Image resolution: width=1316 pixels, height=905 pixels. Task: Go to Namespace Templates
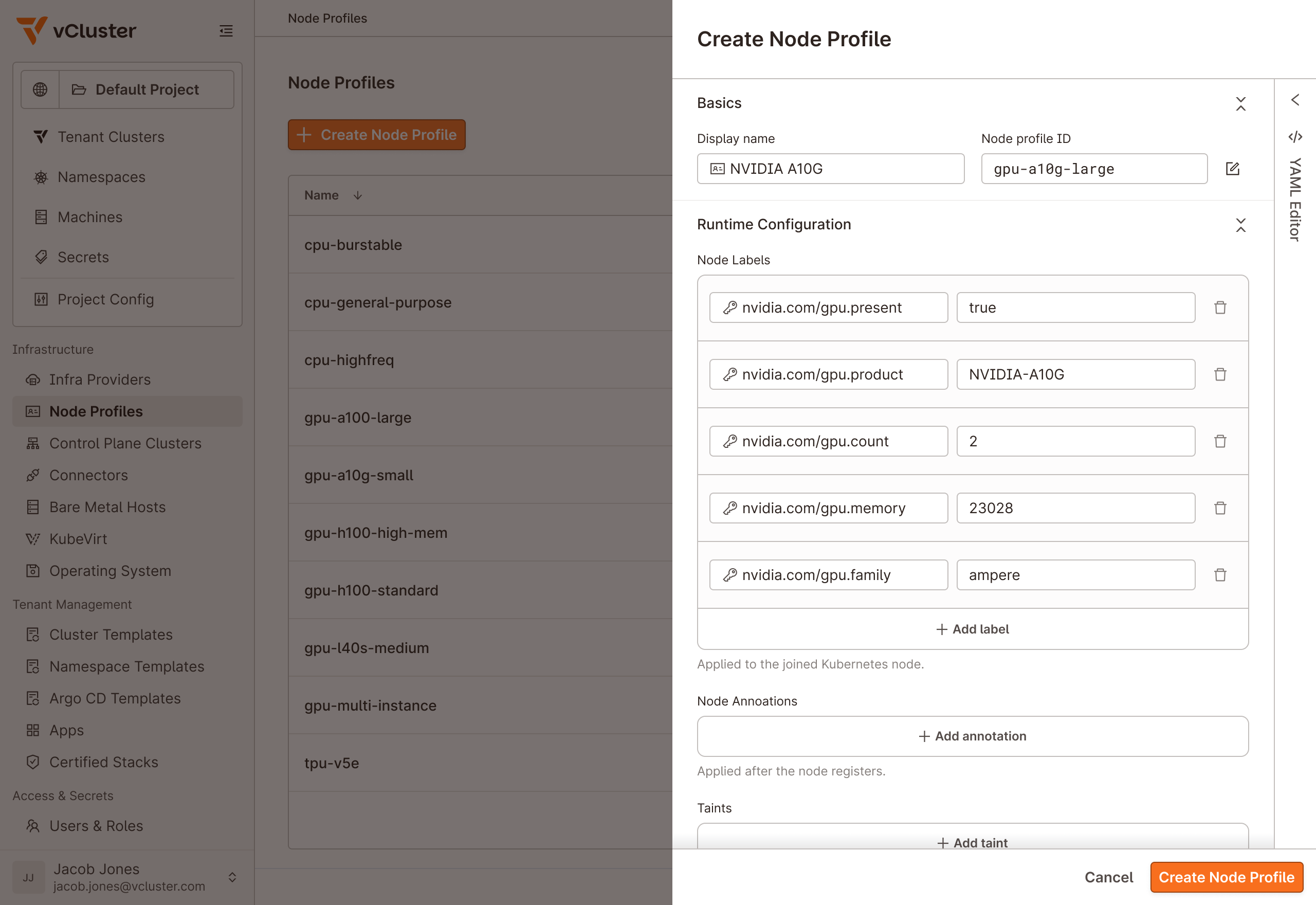127,666
